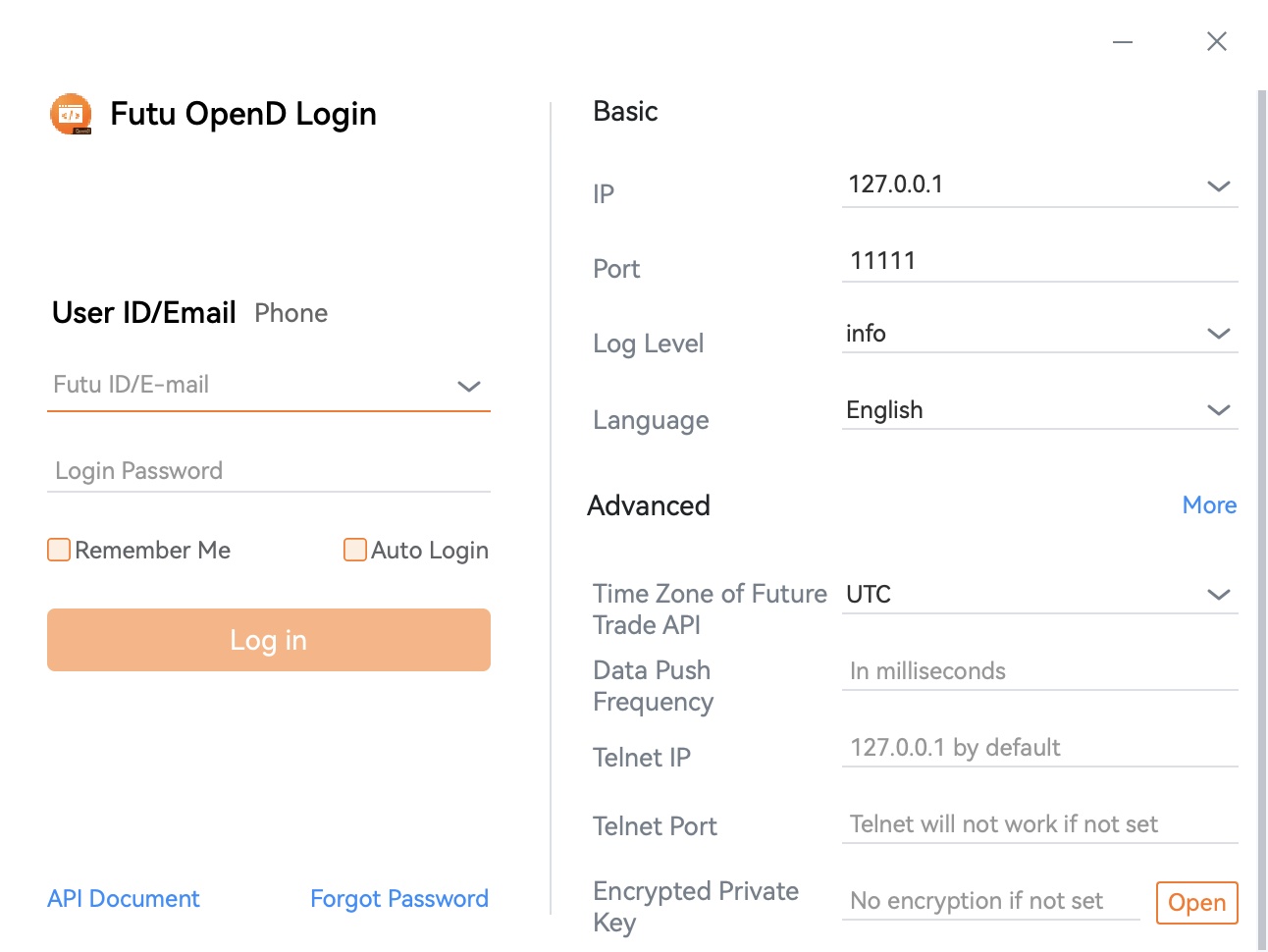The image size is (1268, 952).
Task: Switch to the Phone login tab
Action: (291, 313)
